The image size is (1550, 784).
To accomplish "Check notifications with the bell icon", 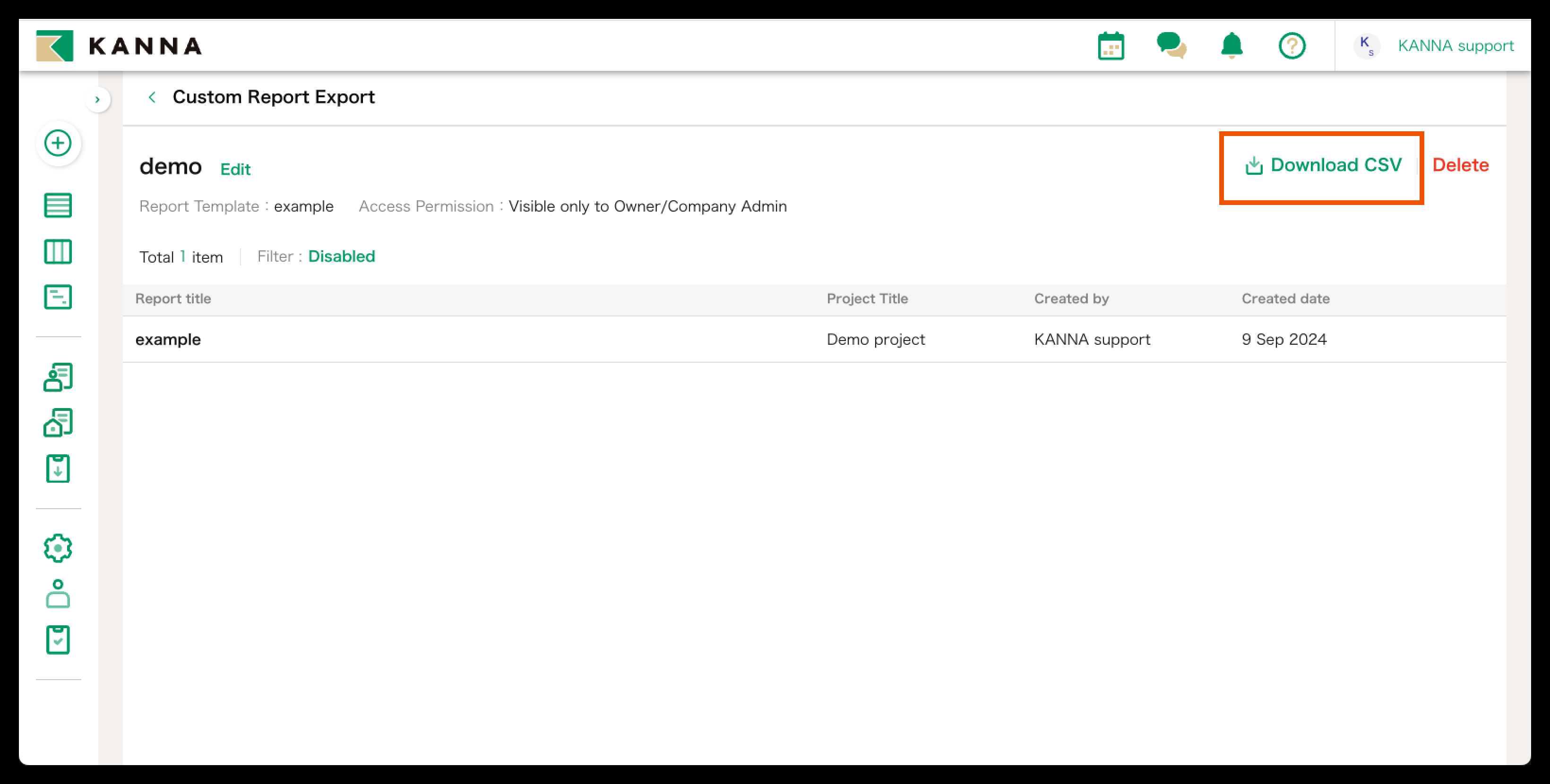I will pyautogui.click(x=1231, y=45).
